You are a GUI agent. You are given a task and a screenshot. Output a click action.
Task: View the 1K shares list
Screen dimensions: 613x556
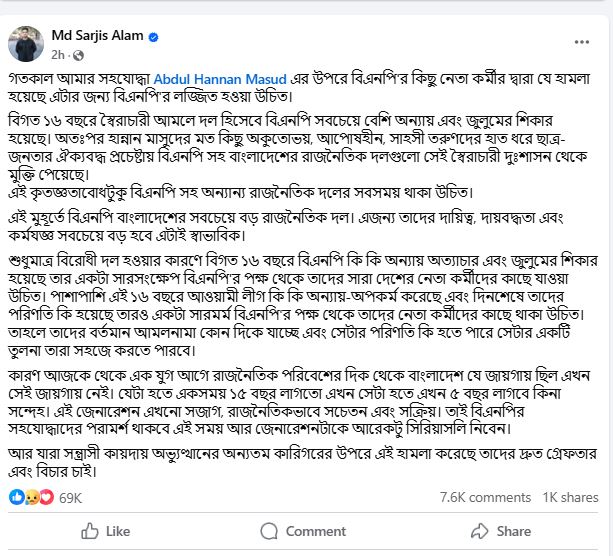[x=570, y=497]
